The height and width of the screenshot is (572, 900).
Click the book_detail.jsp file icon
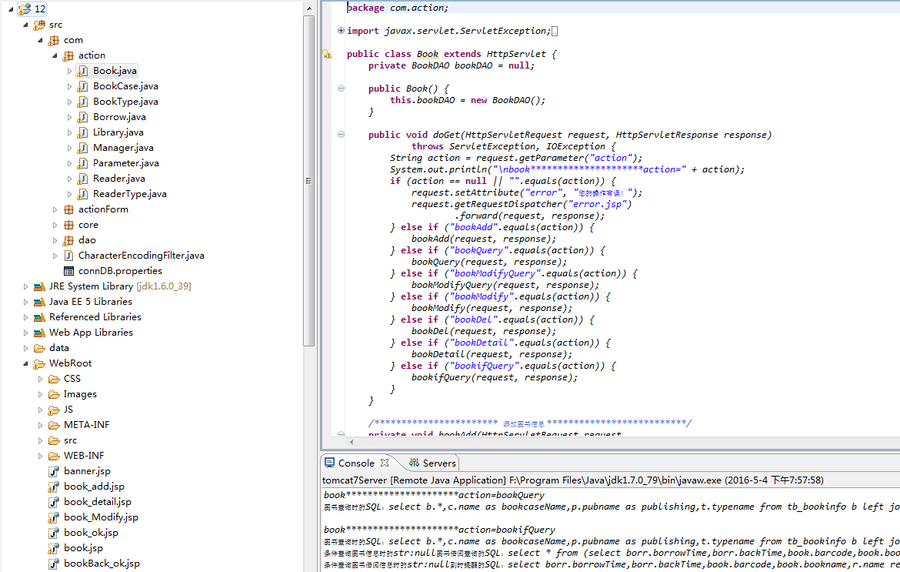tap(53, 503)
